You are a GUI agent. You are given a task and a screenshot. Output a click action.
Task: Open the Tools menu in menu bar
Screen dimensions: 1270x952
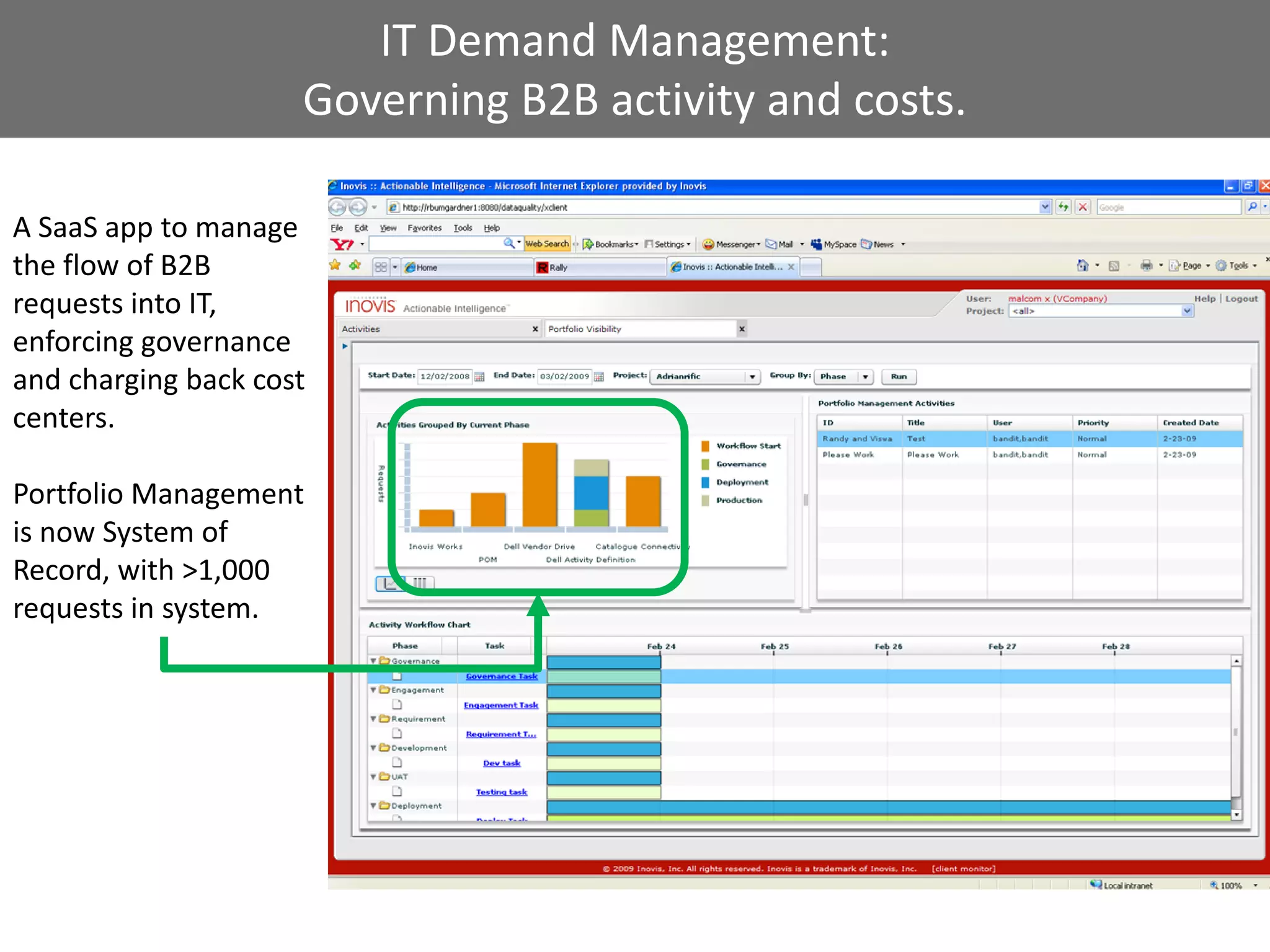pyautogui.click(x=463, y=228)
